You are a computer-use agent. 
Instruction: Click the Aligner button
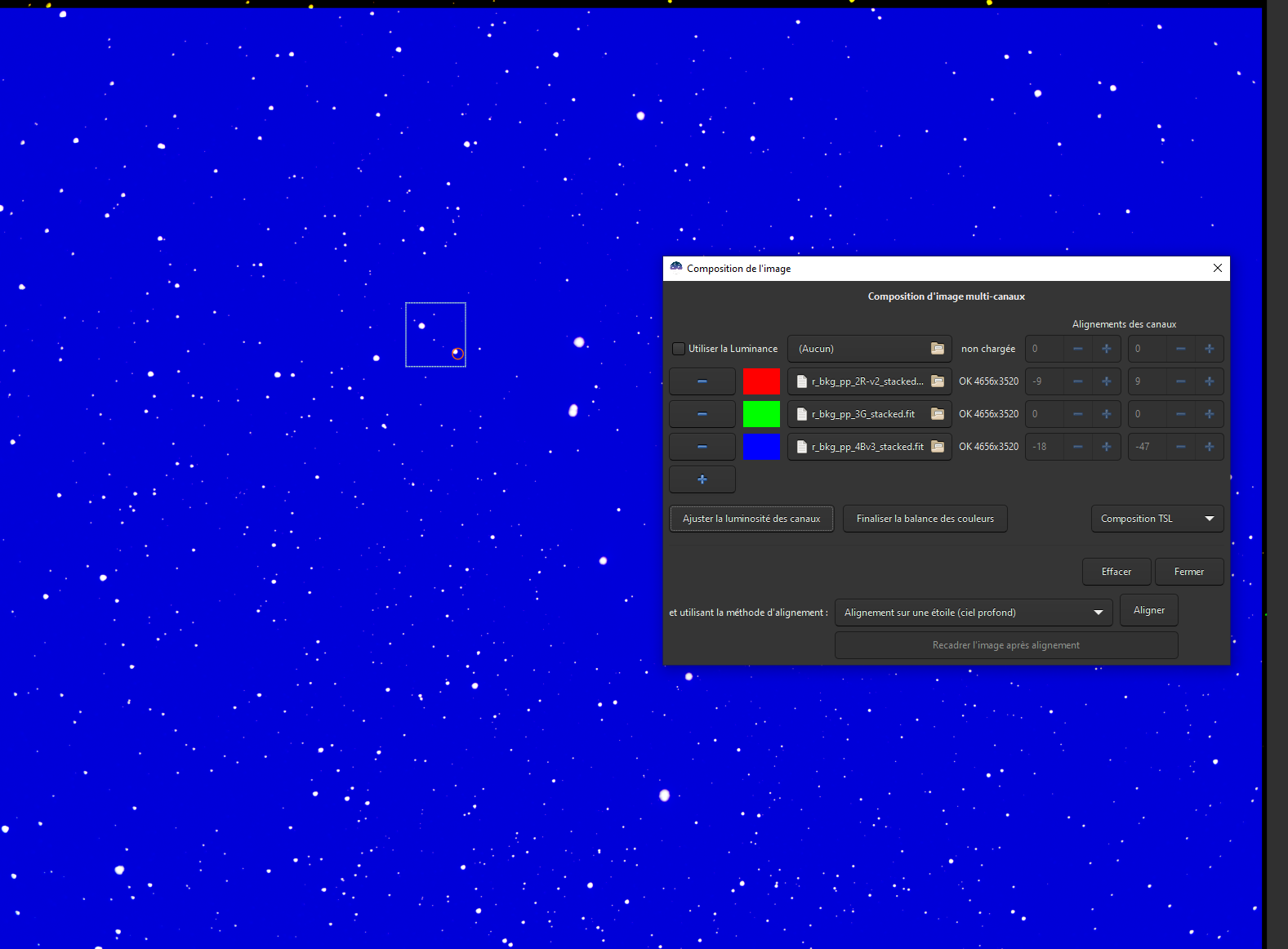coord(1149,610)
